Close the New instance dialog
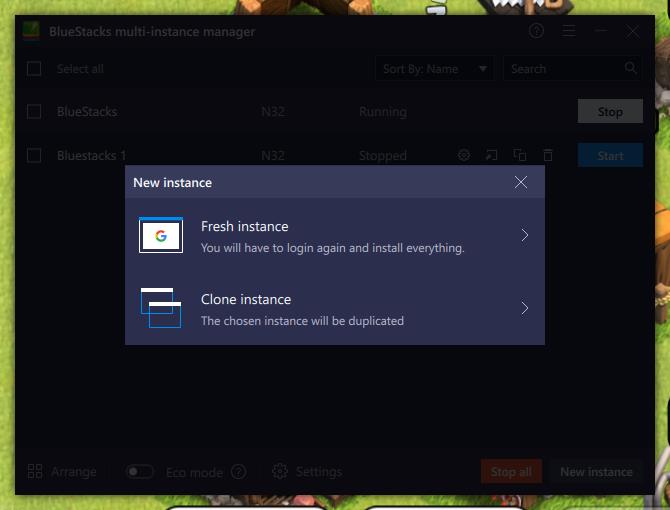The height and width of the screenshot is (510, 670). click(x=520, y=182)
